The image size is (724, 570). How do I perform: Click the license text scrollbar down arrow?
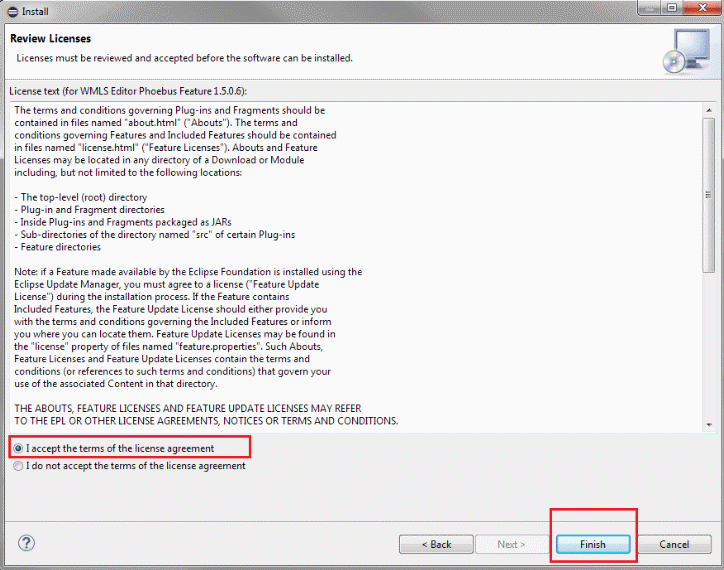(708, 424)
